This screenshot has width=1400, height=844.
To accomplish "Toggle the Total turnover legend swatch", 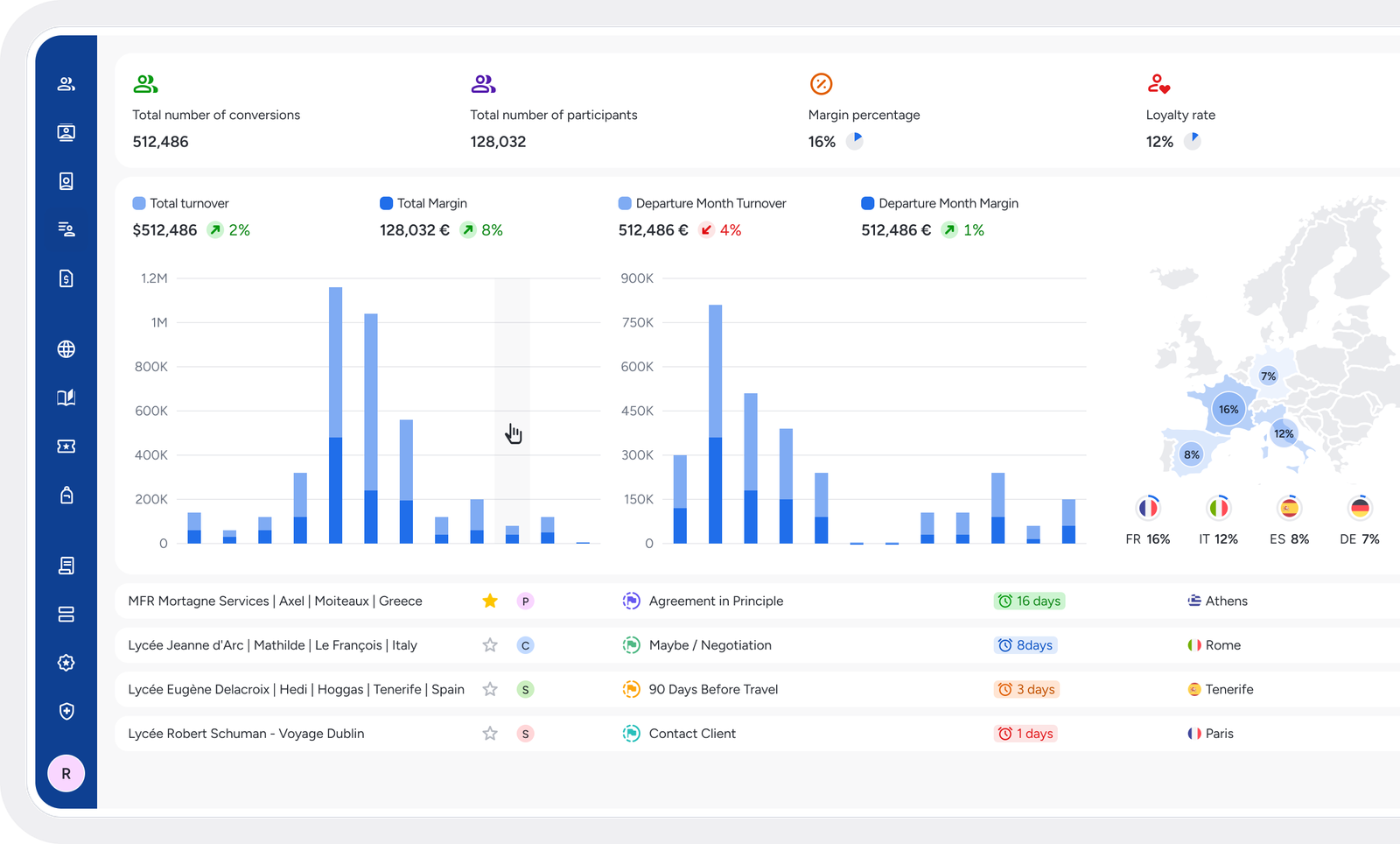I will (139, 203).
